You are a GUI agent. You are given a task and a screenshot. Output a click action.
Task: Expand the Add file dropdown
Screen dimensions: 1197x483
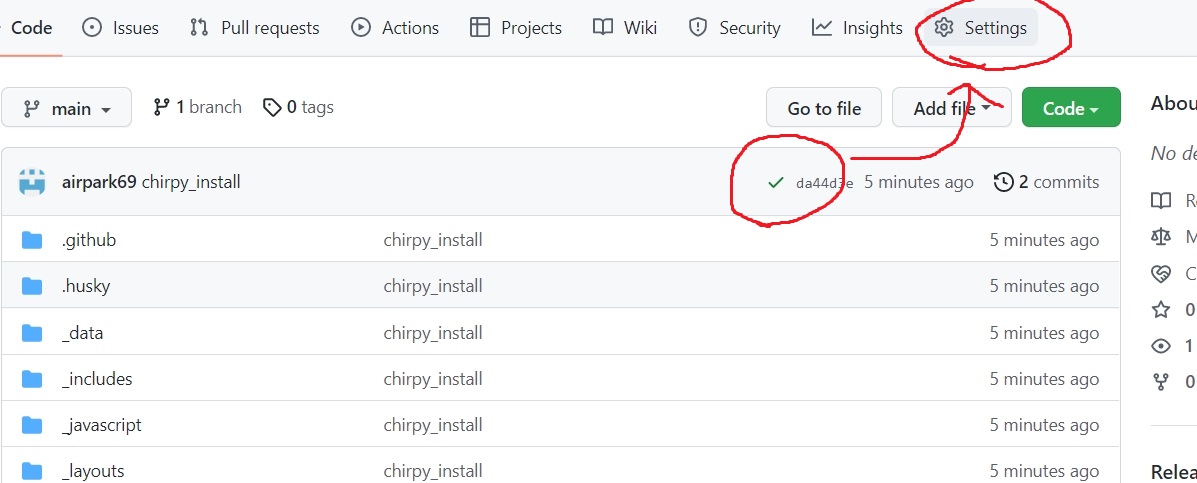952,109
